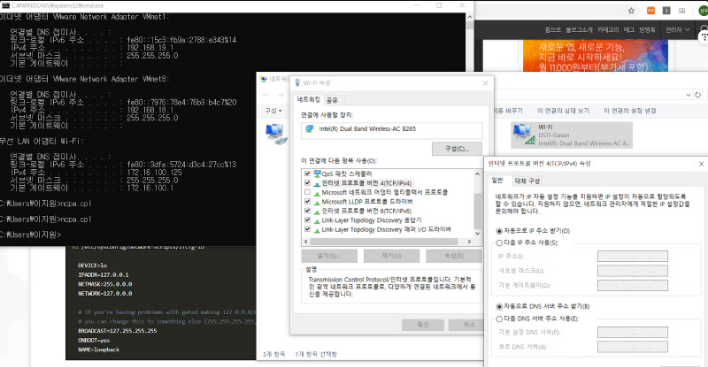Click the TCP/IPv6 protocol item icon
The width and height of the screenshot is (708, 367).
click(317, 211)
